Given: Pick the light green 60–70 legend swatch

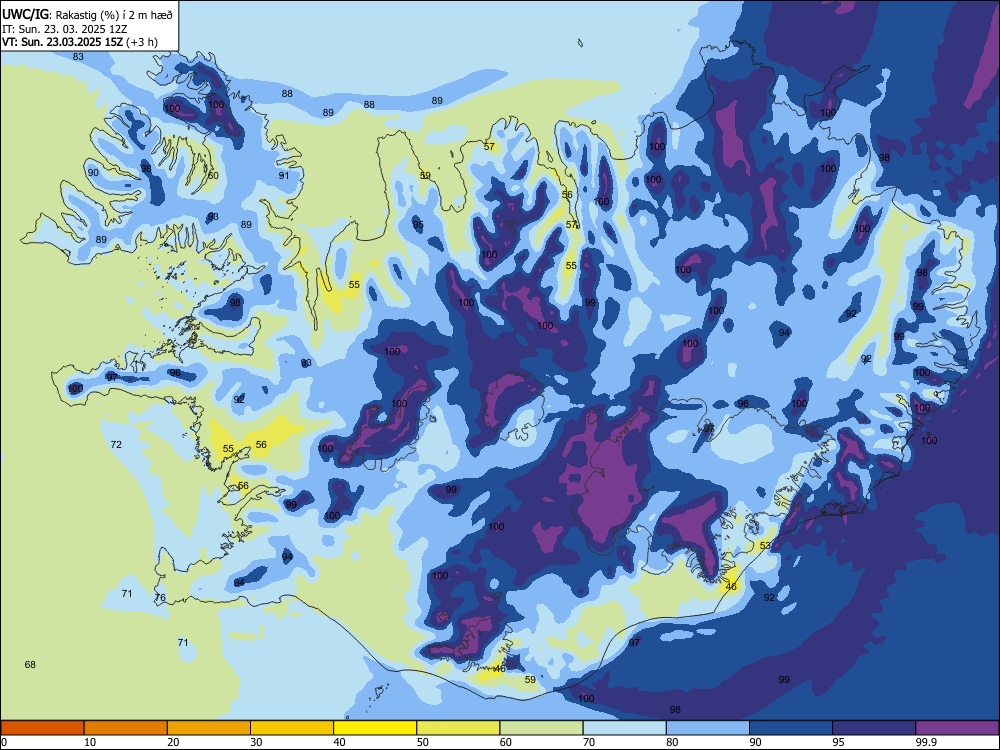Looking at the screenshot, I should [x=541, y=728].
